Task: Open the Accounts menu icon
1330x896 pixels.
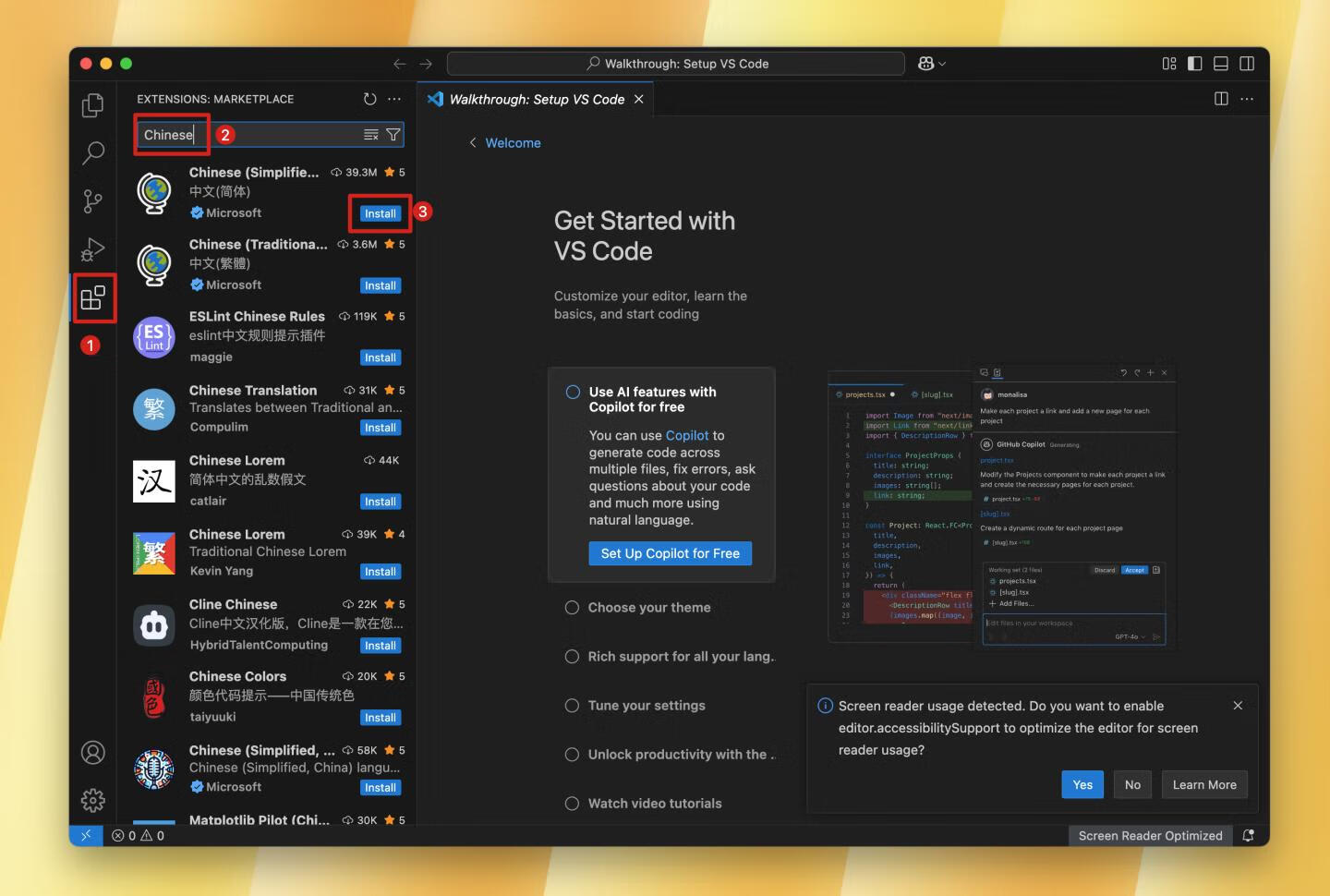Action: pyautogui.click(x=93, y=753)
